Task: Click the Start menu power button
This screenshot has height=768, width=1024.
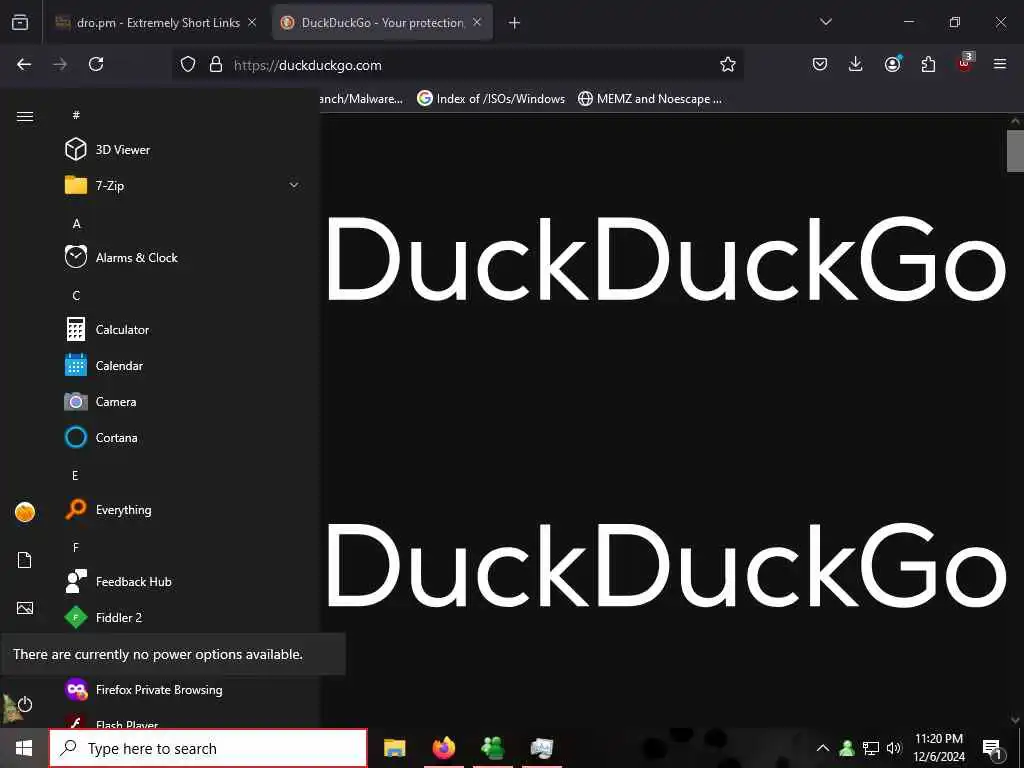Action: pos(25,705)
